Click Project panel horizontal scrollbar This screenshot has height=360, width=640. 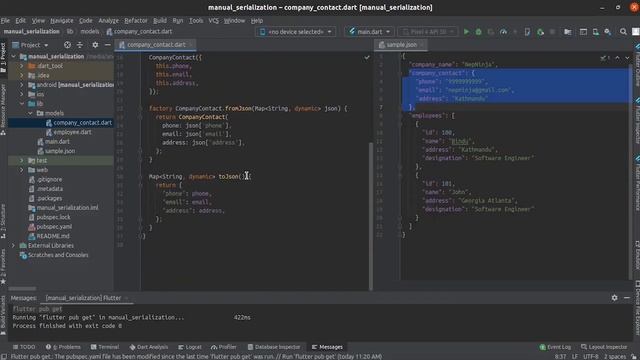pyautogui.click(x=22, y=289)
